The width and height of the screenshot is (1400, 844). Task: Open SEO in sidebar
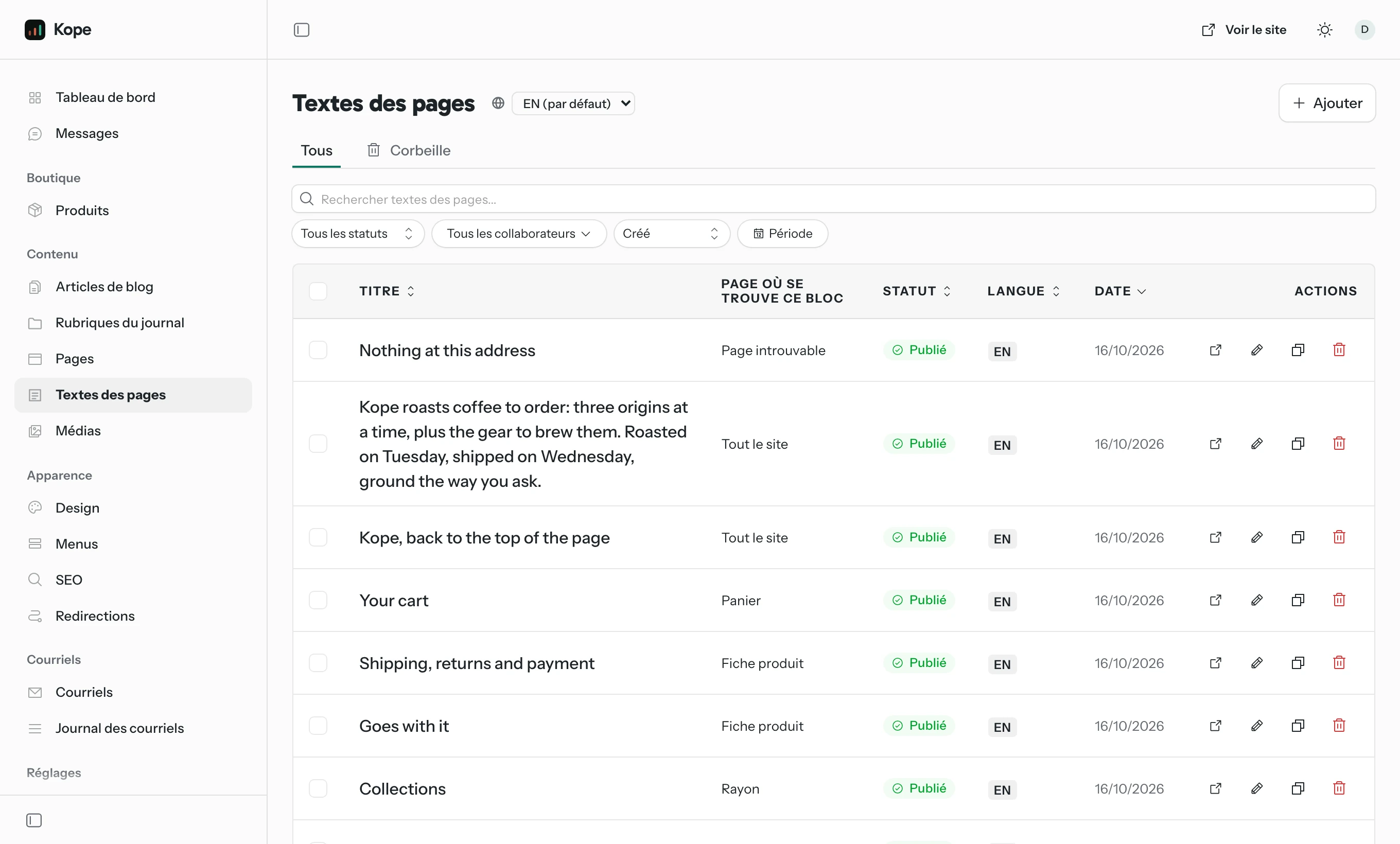tap(133, 580)
